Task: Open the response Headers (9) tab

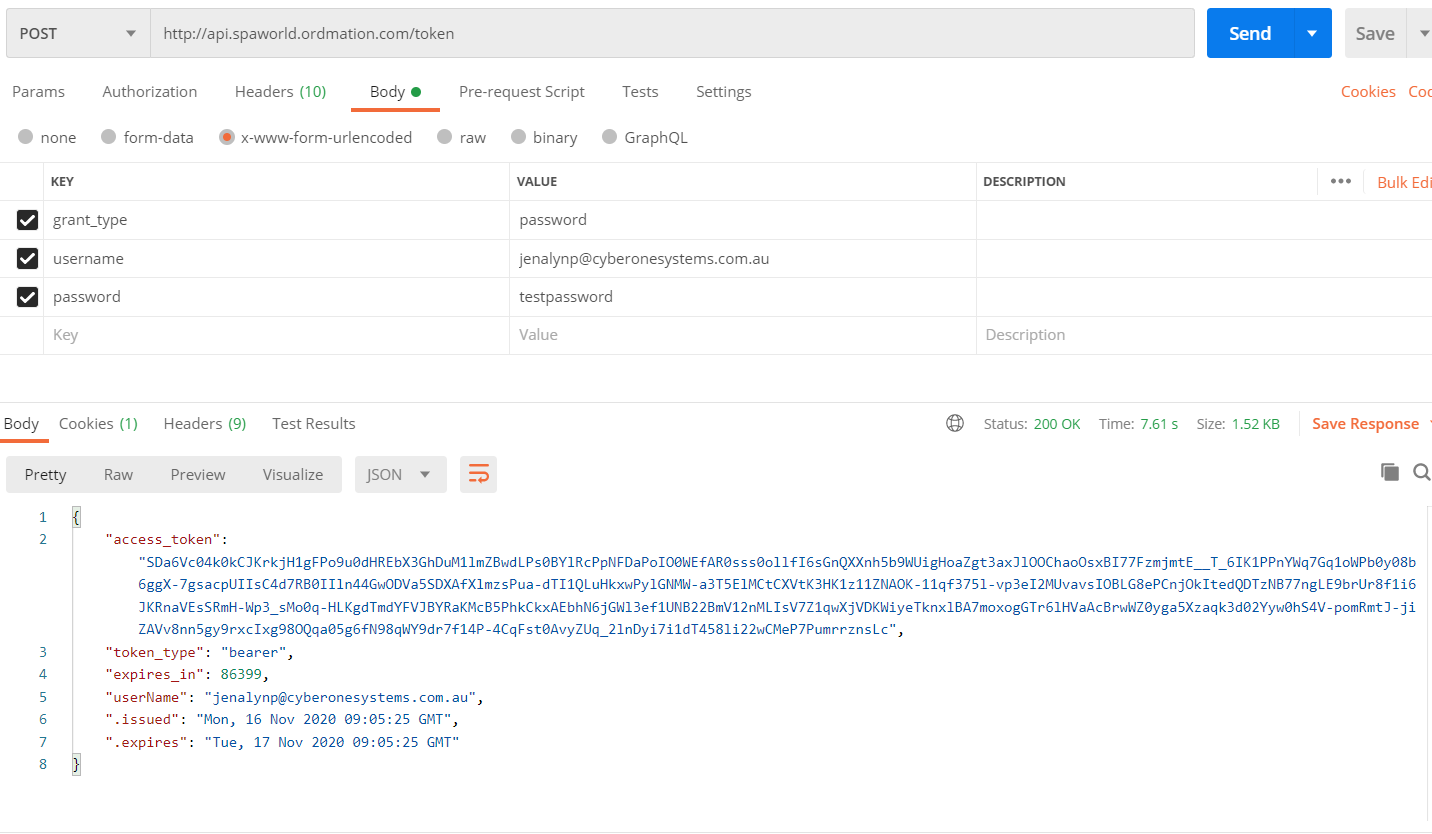Action: pyautogui.click(x=204, y=424)
